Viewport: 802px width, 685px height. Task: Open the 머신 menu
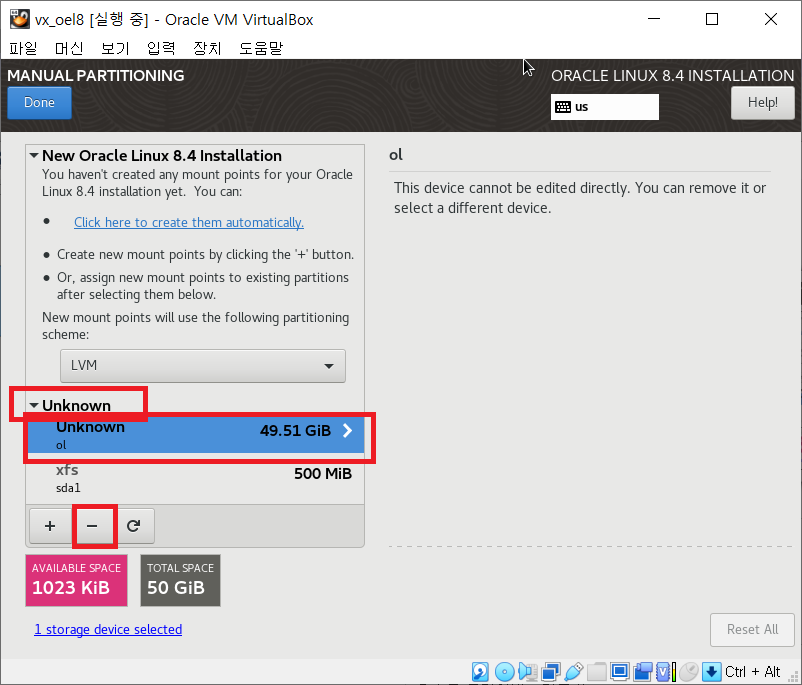(x=69, y=48)
